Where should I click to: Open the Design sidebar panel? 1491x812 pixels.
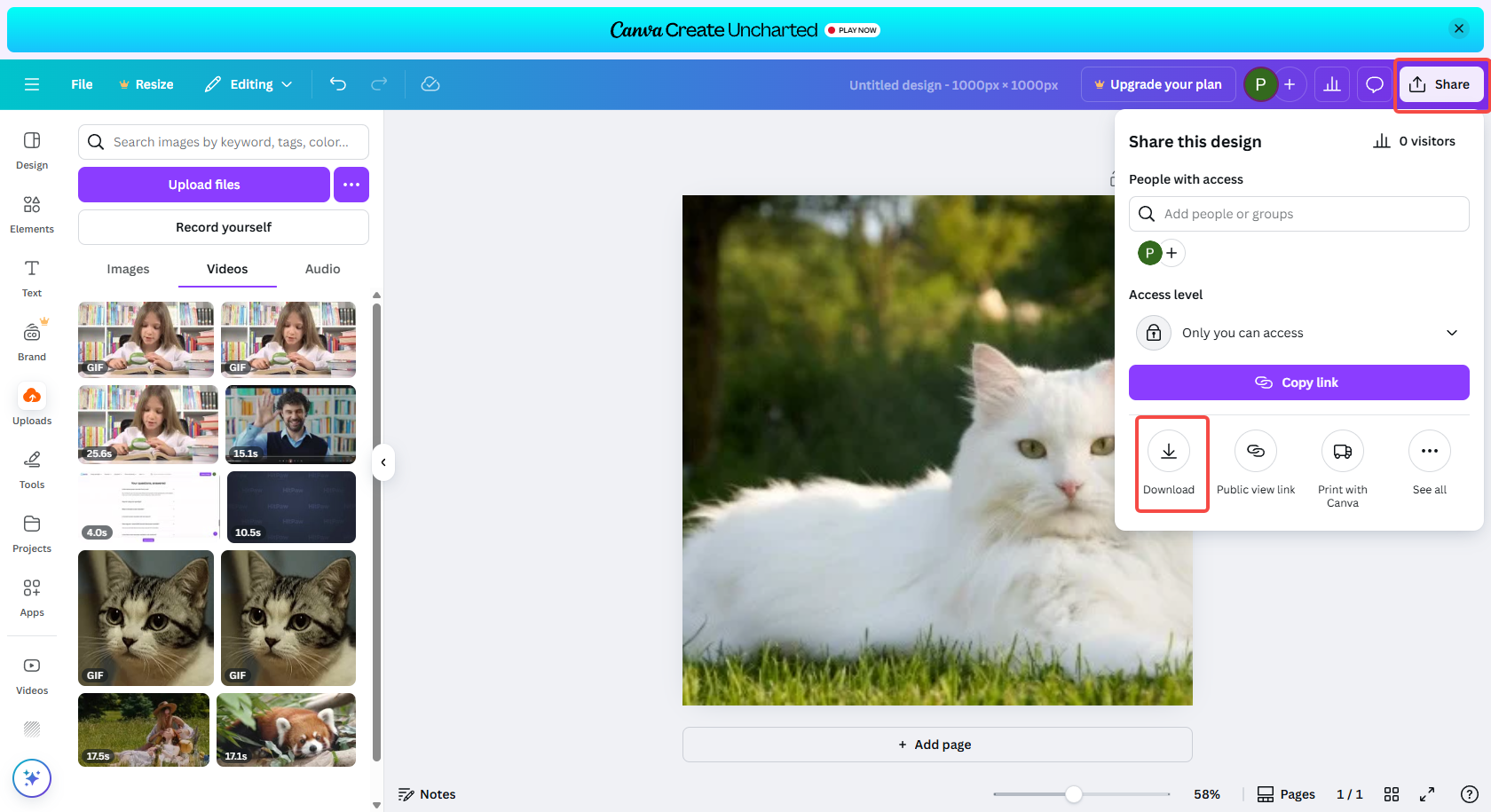coord(32,151)
